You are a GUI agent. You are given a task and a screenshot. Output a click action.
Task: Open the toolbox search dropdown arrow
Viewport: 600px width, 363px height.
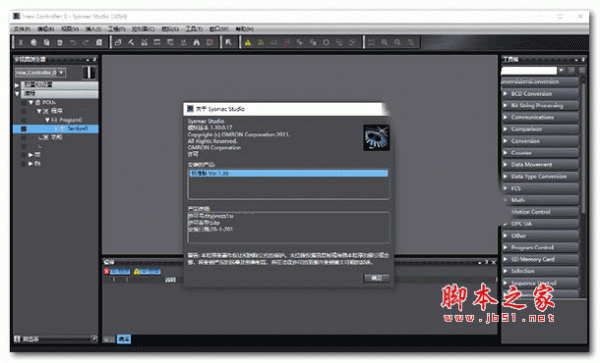pyautogui.click(x=561, y=70)
